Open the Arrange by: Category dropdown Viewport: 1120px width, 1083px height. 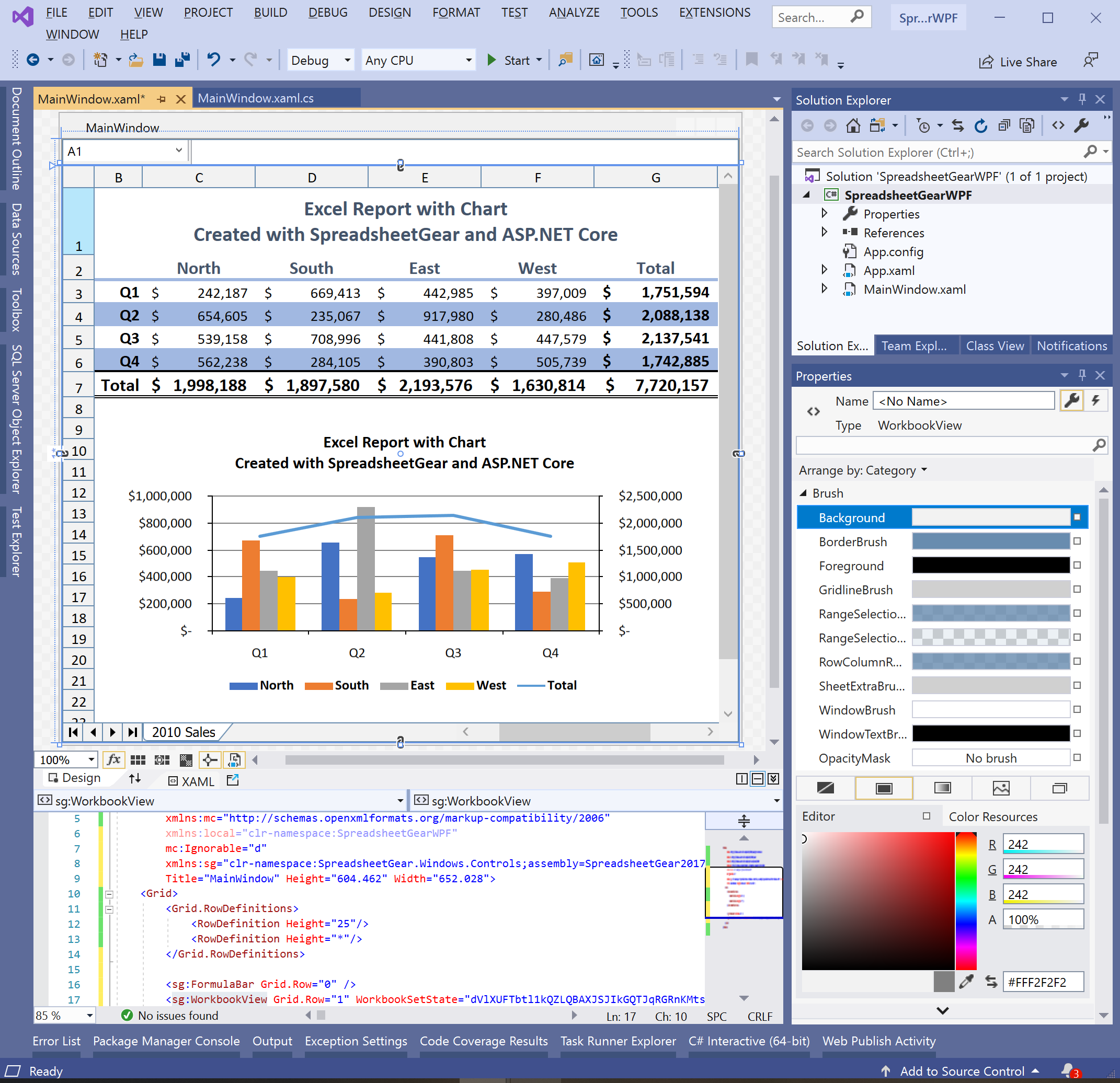tap(862, 470)
